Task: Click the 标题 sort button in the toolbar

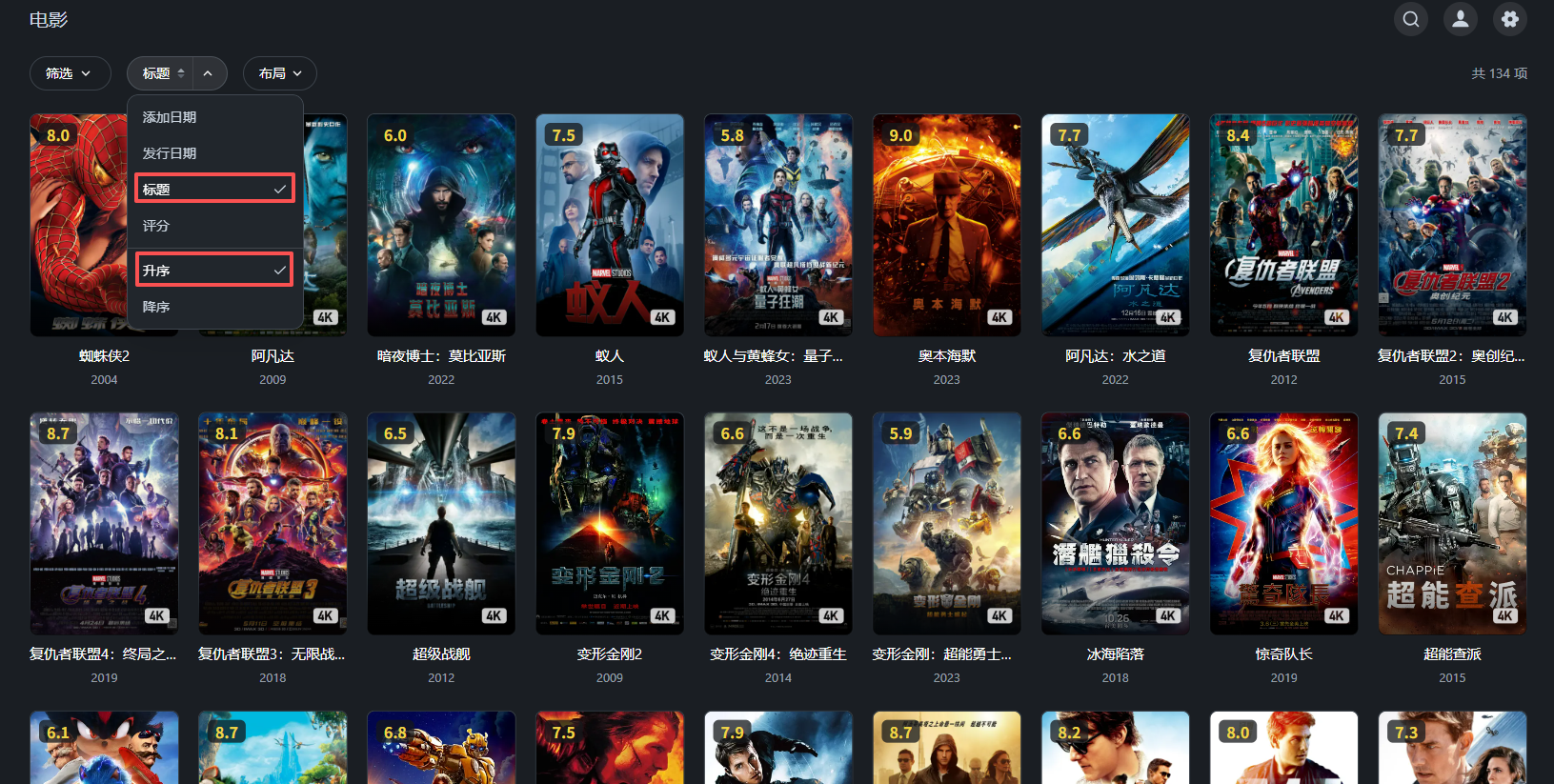Action: click(160, 73)
